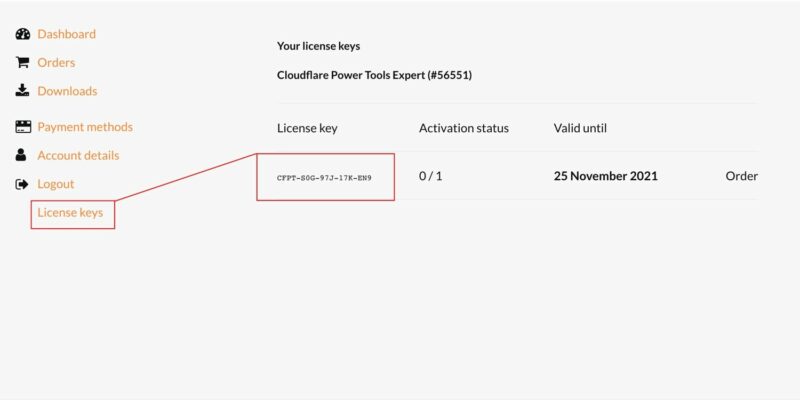Select the License keys menu item
Viewport: 800px width, 400px height.
[70, 213]
